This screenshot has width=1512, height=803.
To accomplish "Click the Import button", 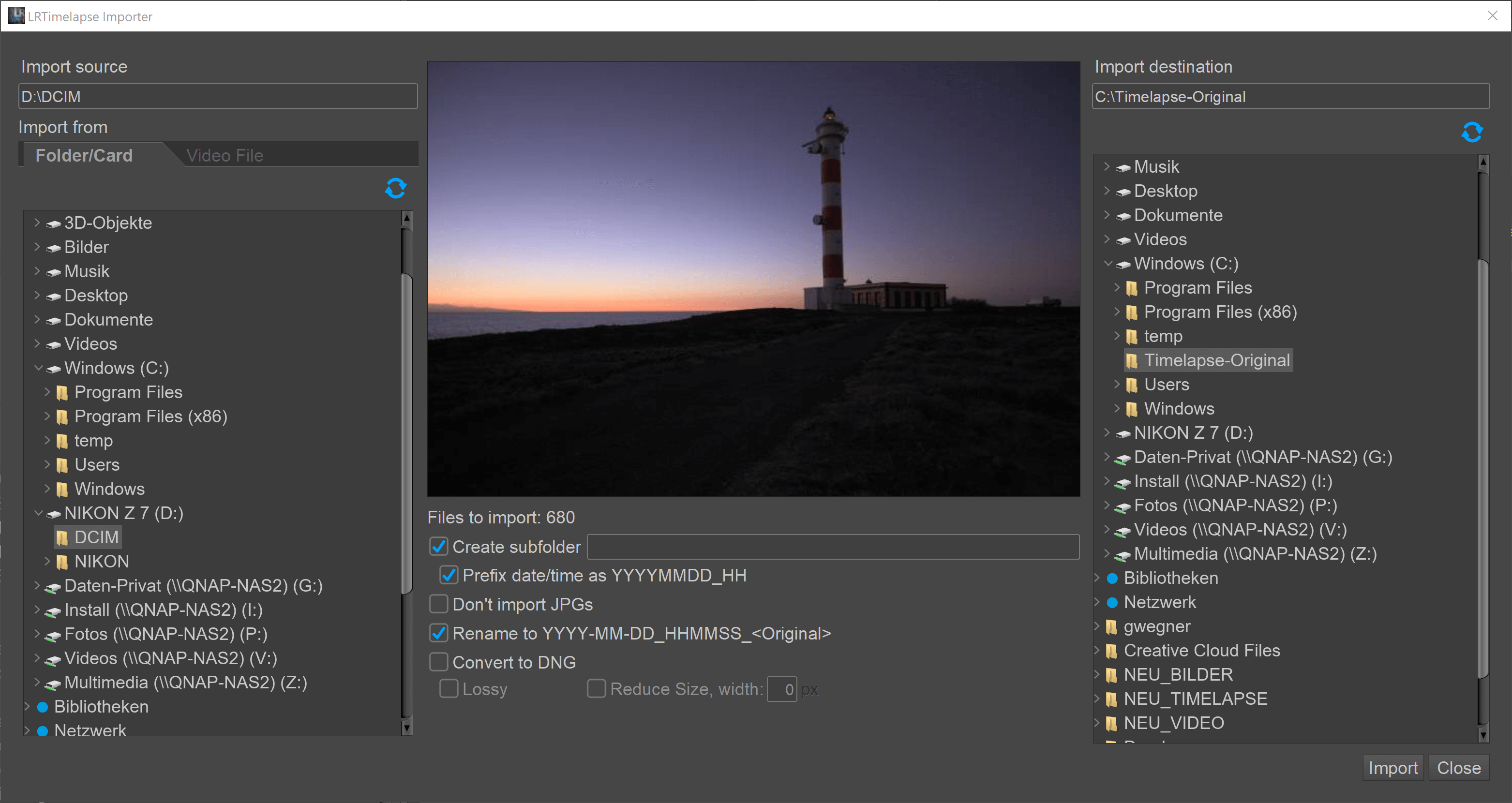I will [x=1393, y=767].
